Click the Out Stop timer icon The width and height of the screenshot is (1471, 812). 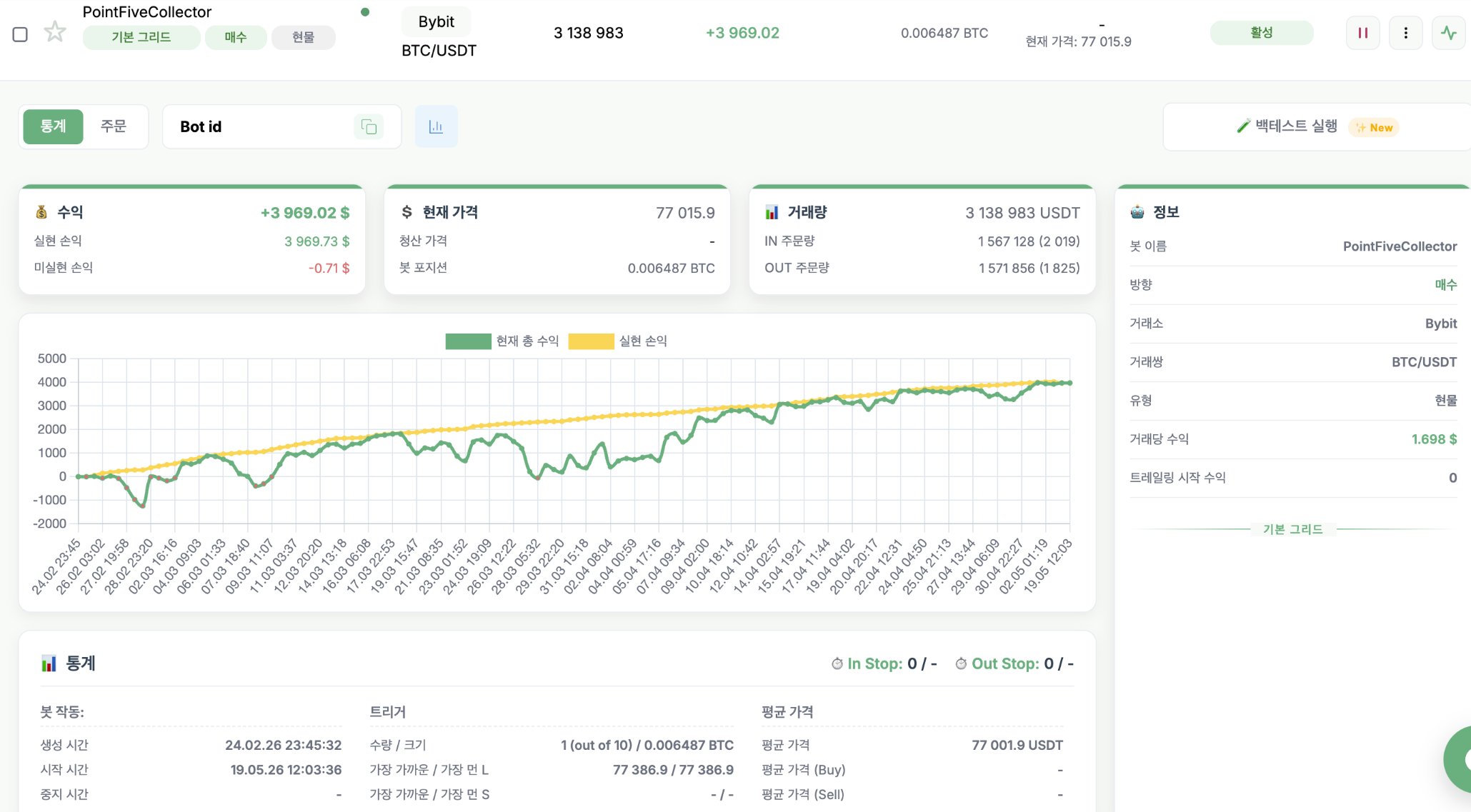pyautogui.click(x=961, y=663)
